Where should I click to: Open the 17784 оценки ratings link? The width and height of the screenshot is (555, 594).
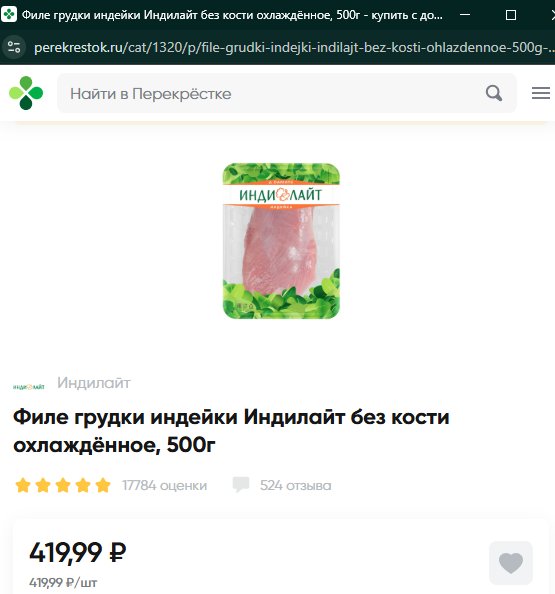(x=164, y=485)
